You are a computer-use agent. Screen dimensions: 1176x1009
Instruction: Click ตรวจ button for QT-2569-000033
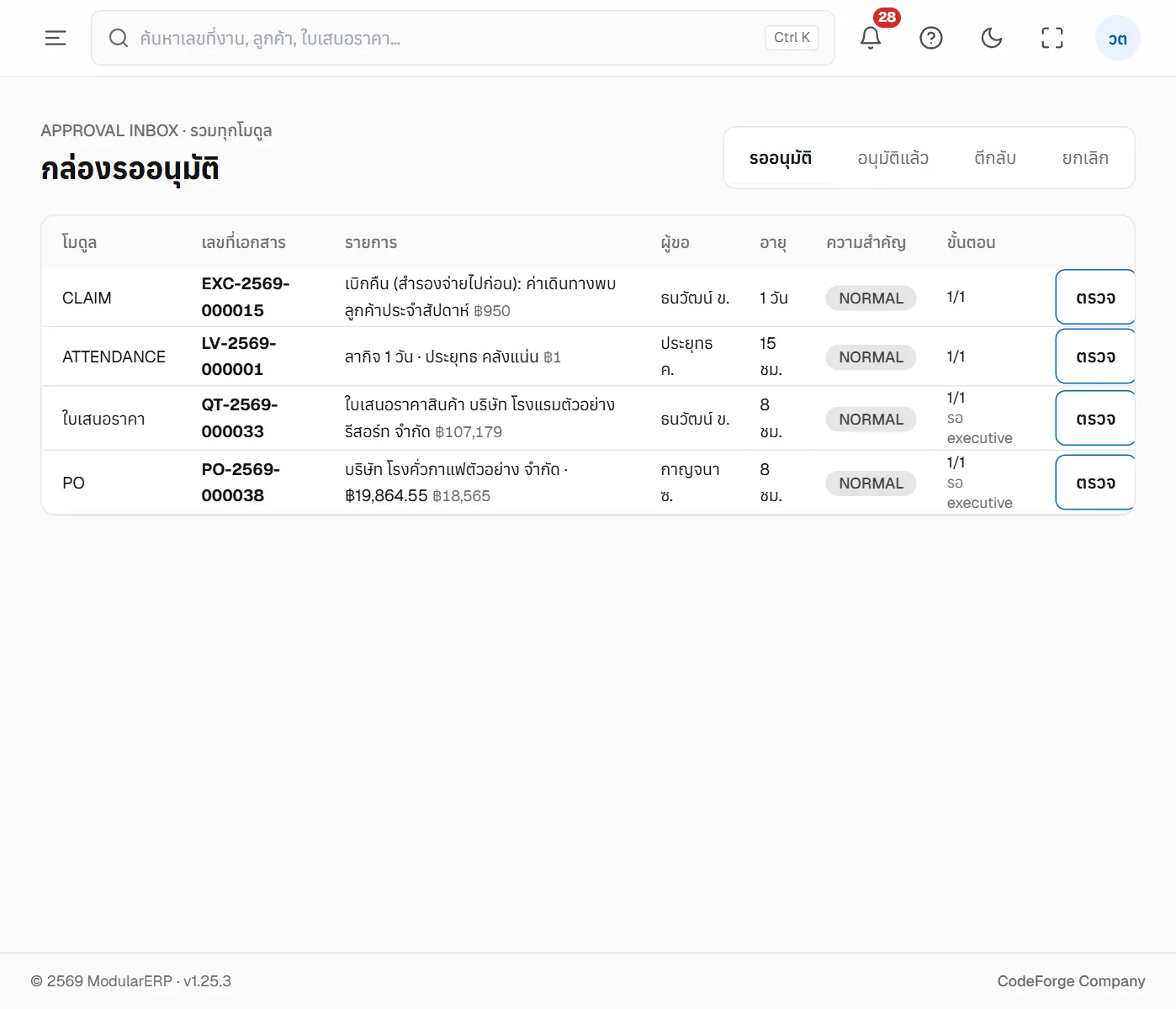coord(1095,419)
